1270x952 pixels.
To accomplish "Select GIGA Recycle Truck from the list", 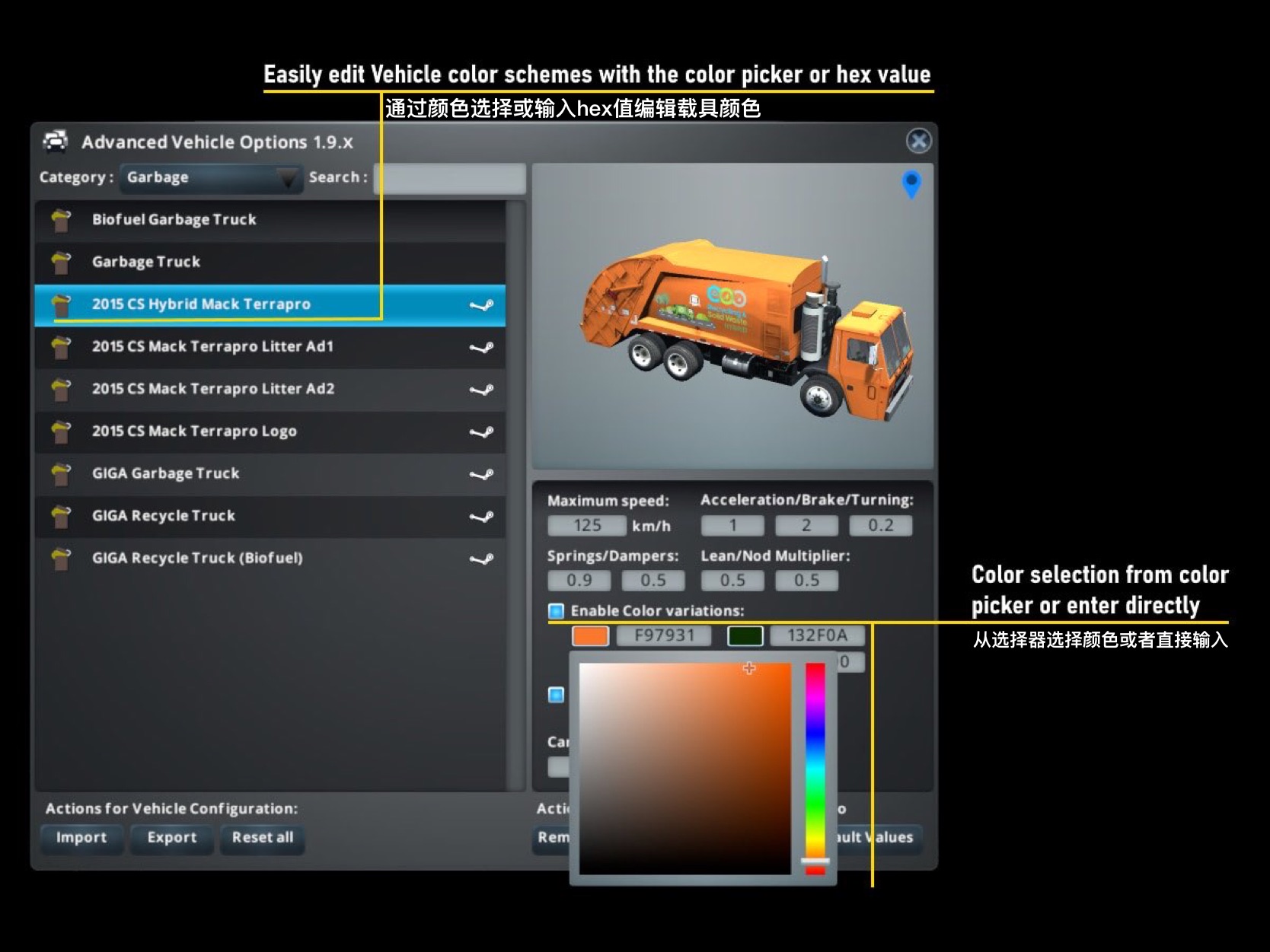I will [x=270, y=516].
